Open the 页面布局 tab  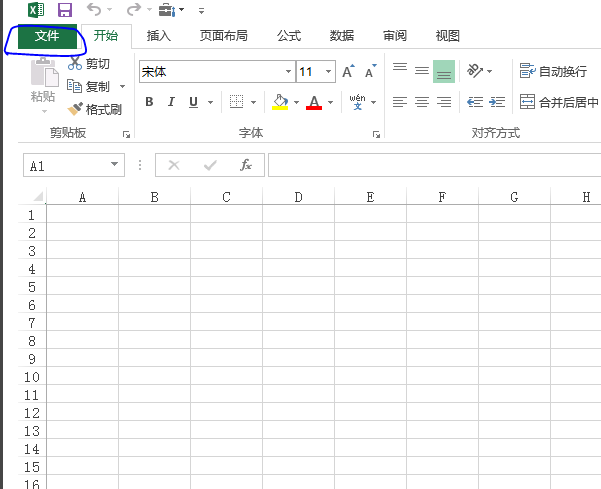point(223,36)
